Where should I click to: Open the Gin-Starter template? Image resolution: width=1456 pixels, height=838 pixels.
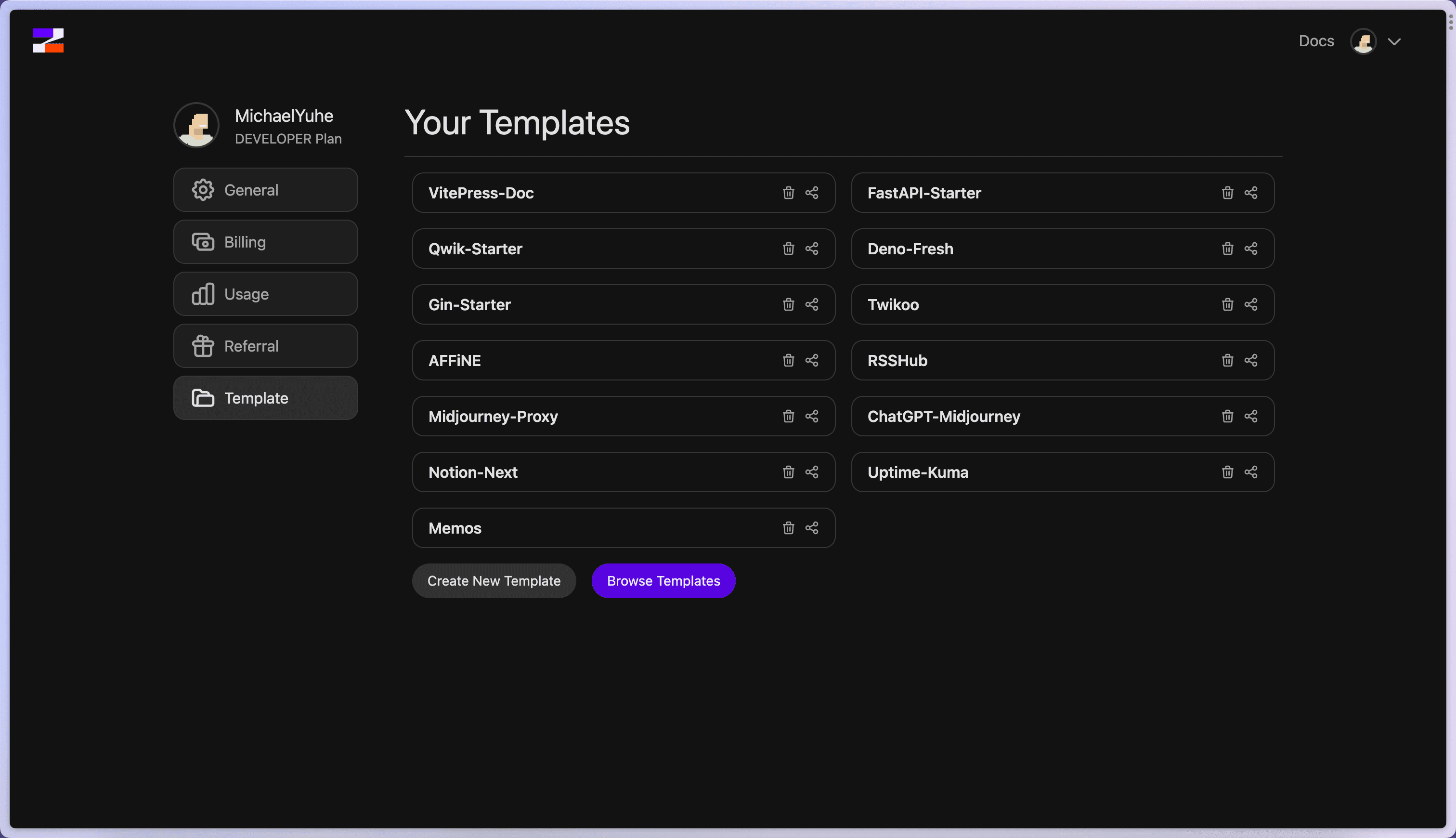click(624, 304)
